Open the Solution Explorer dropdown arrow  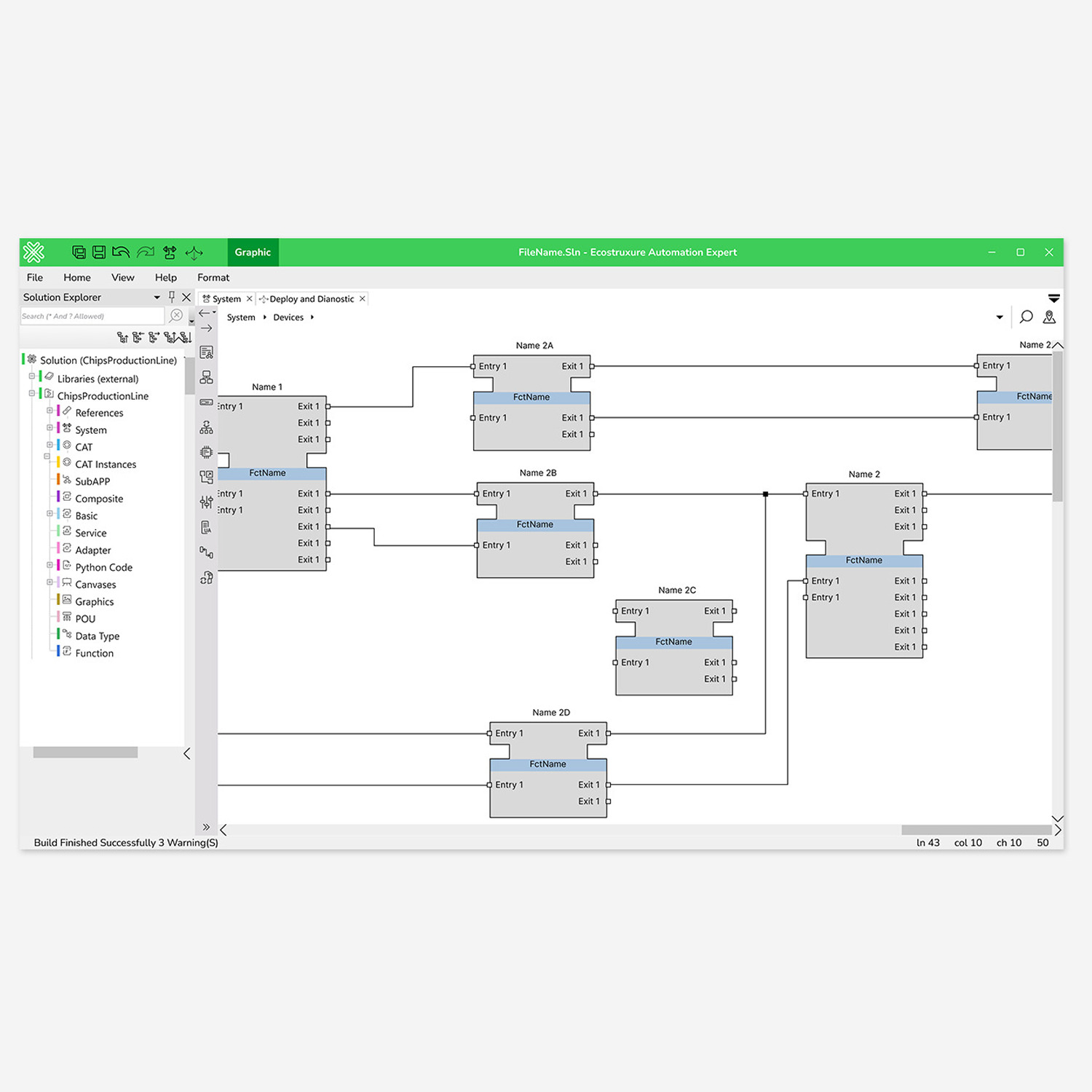coord(157,297)
